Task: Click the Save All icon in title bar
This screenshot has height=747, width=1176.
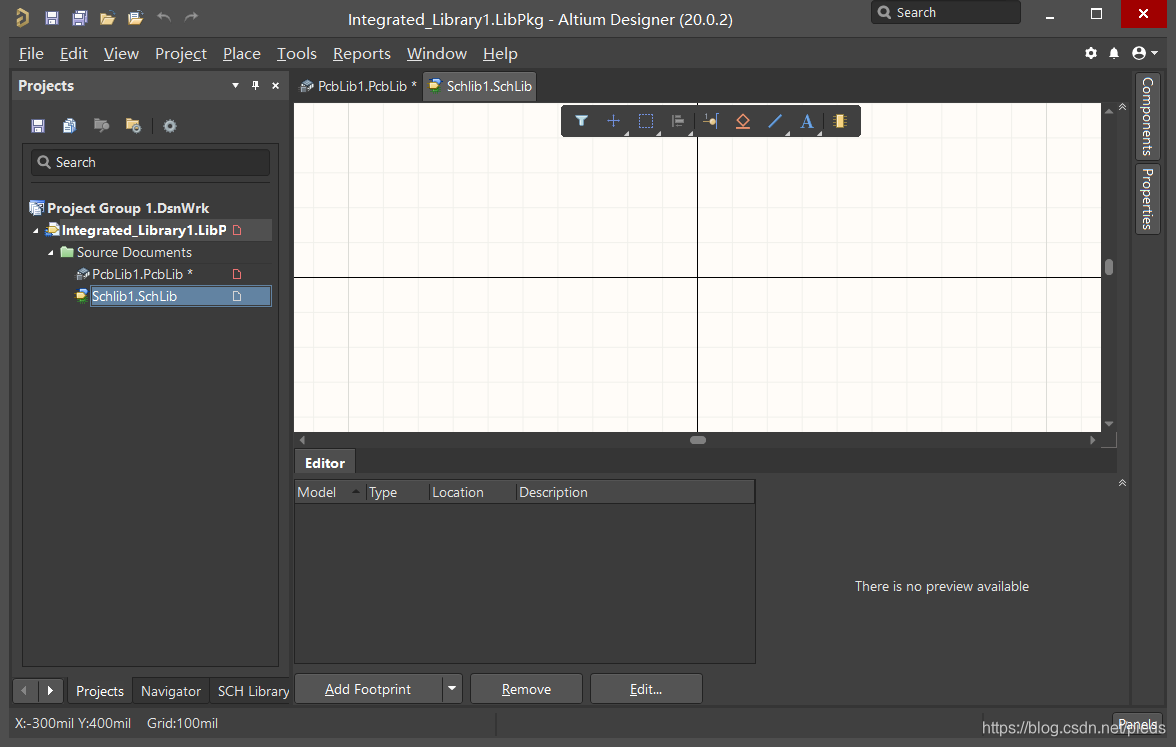Action: point(80,18)
